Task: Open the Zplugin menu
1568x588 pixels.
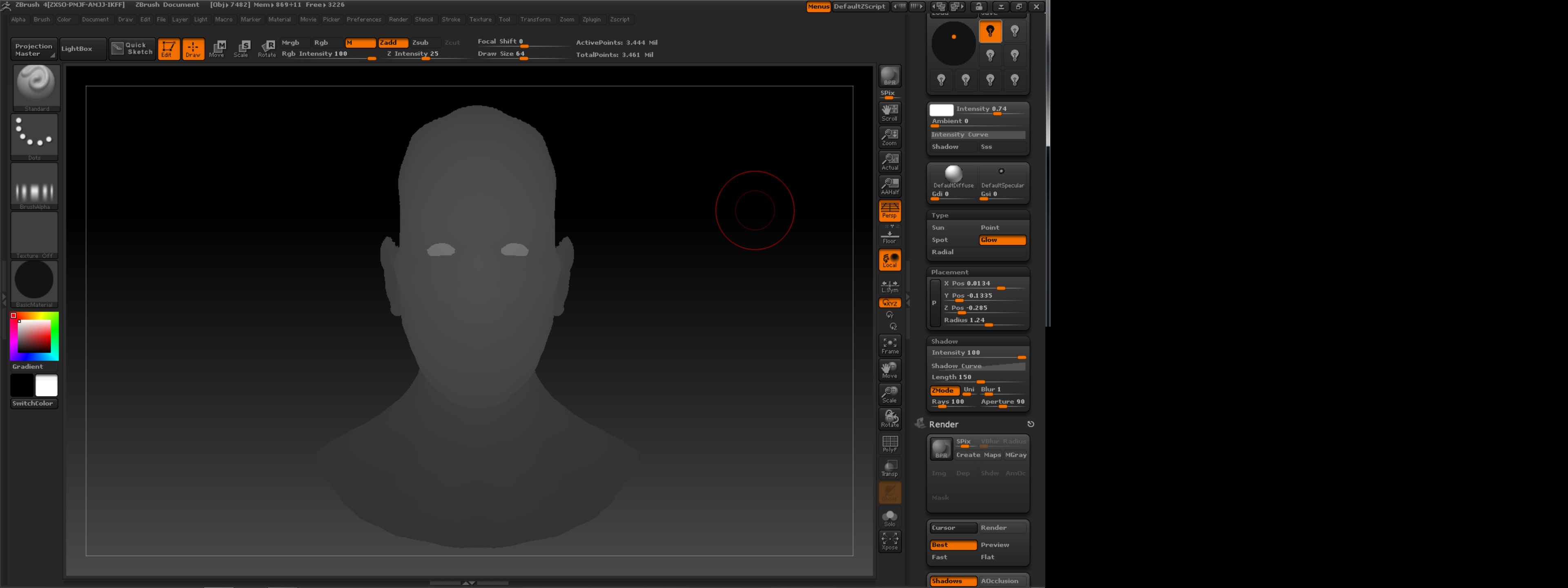Action: 591,20
